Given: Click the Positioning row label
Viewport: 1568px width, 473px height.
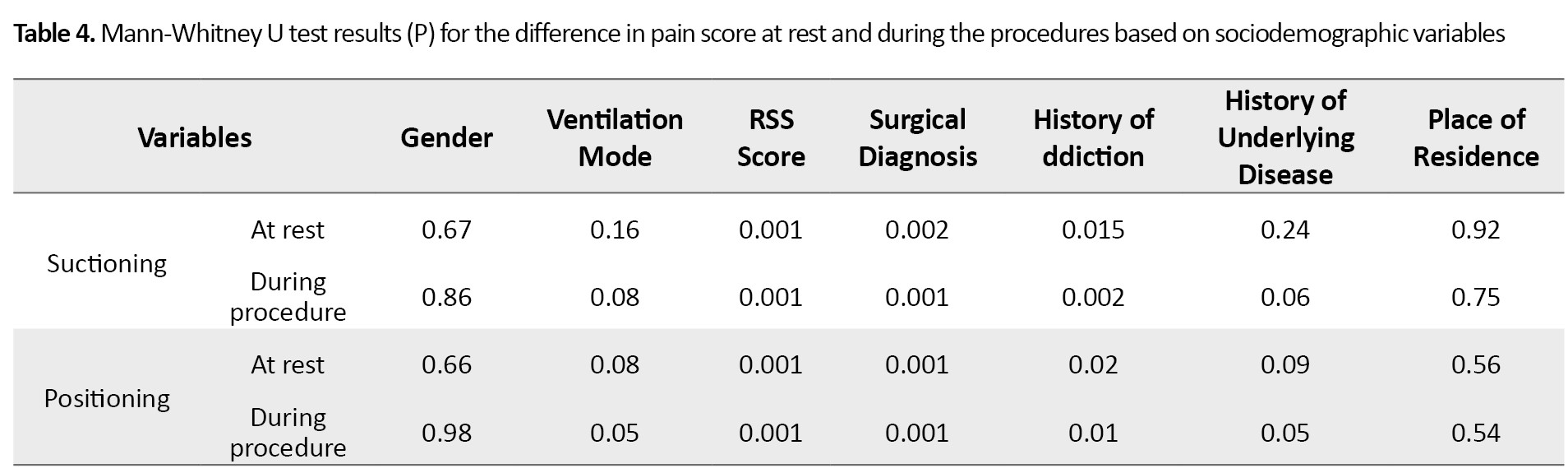Looking at the screenshot, I should click(107, 398).
